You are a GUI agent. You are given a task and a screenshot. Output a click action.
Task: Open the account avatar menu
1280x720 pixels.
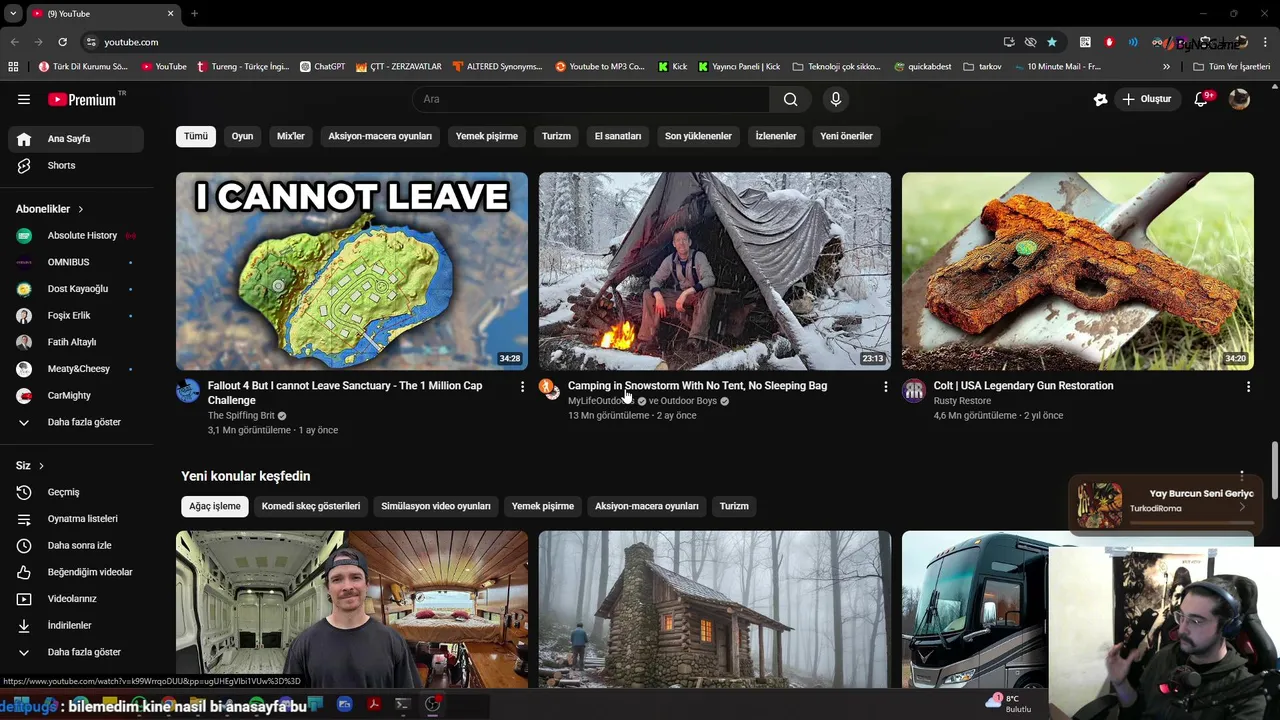click(x=1239, y=99)
